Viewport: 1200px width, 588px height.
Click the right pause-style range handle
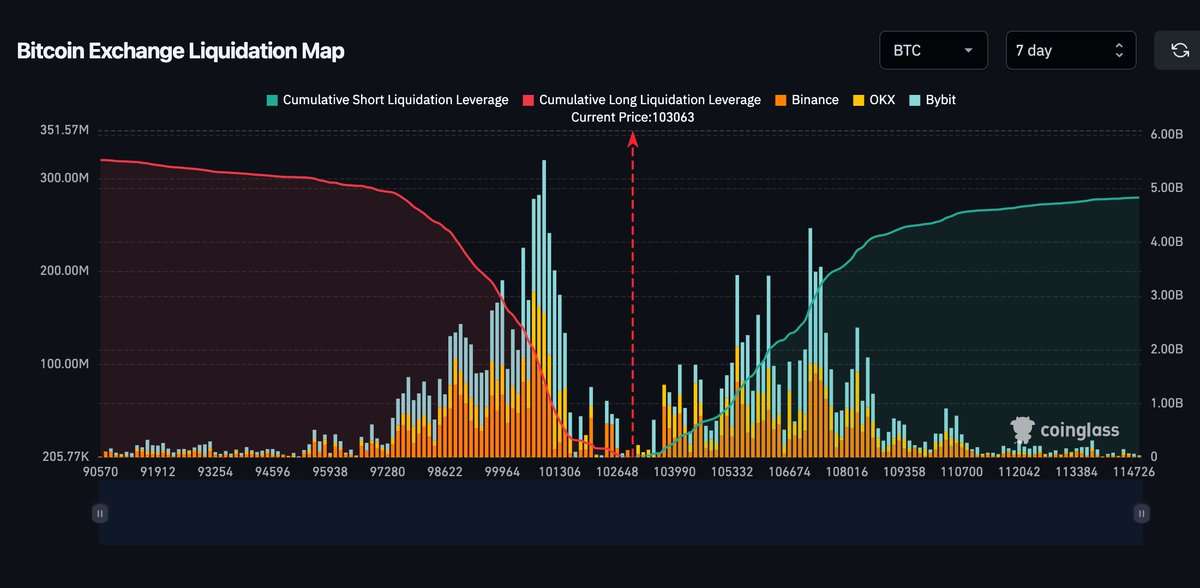pyautogui.click(x=1141, y=513)
